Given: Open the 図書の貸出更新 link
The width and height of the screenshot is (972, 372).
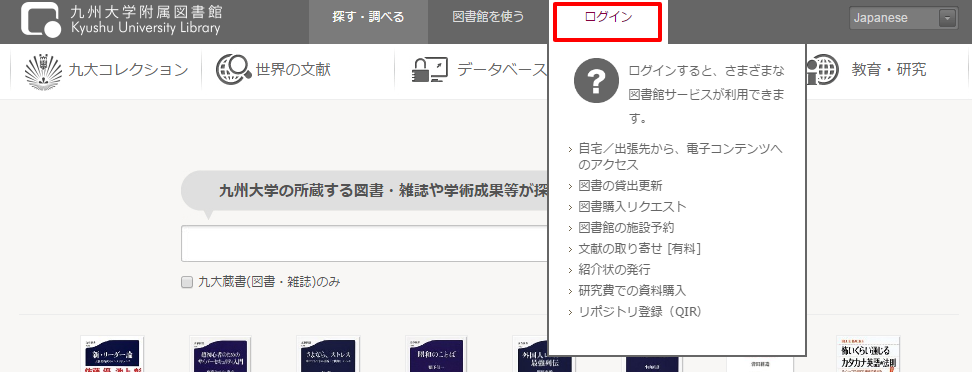Looking at the screenshot, I should 620,185.
